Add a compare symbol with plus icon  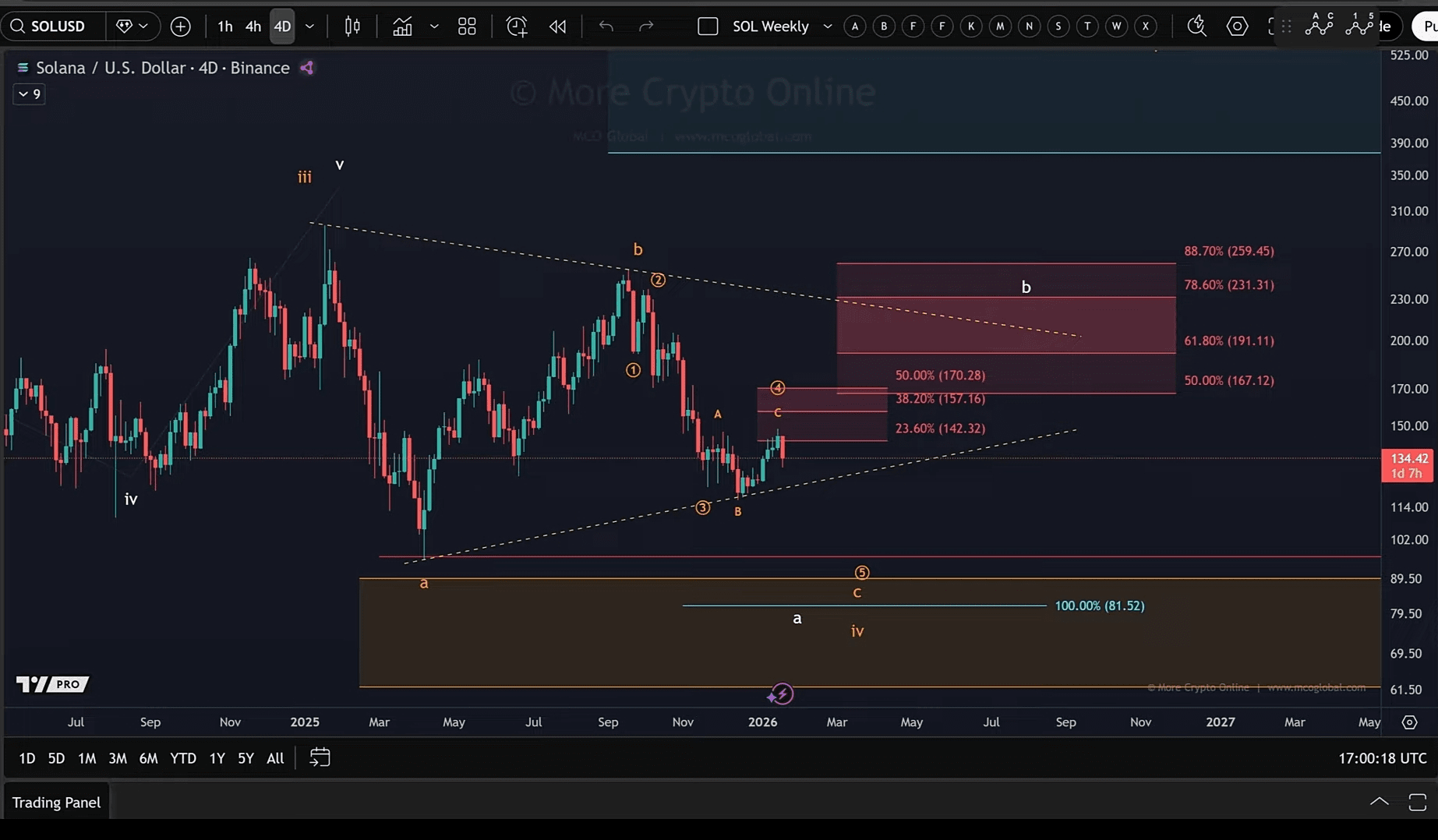click(x=180, y=26)
